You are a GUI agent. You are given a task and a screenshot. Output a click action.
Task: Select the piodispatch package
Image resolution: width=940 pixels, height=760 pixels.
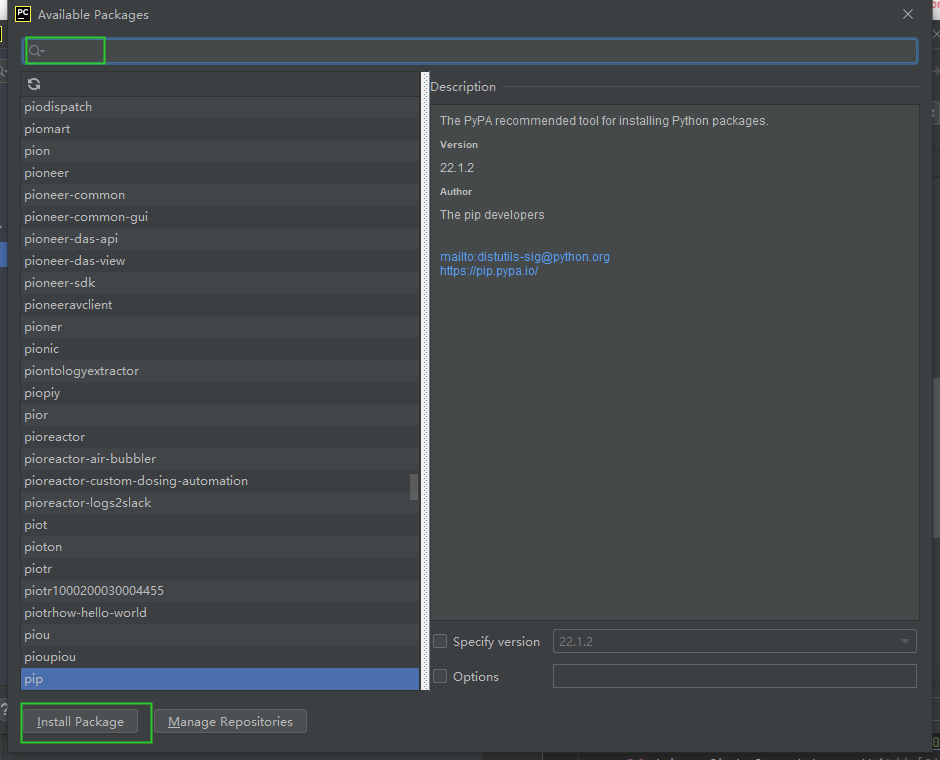(220, 107)
